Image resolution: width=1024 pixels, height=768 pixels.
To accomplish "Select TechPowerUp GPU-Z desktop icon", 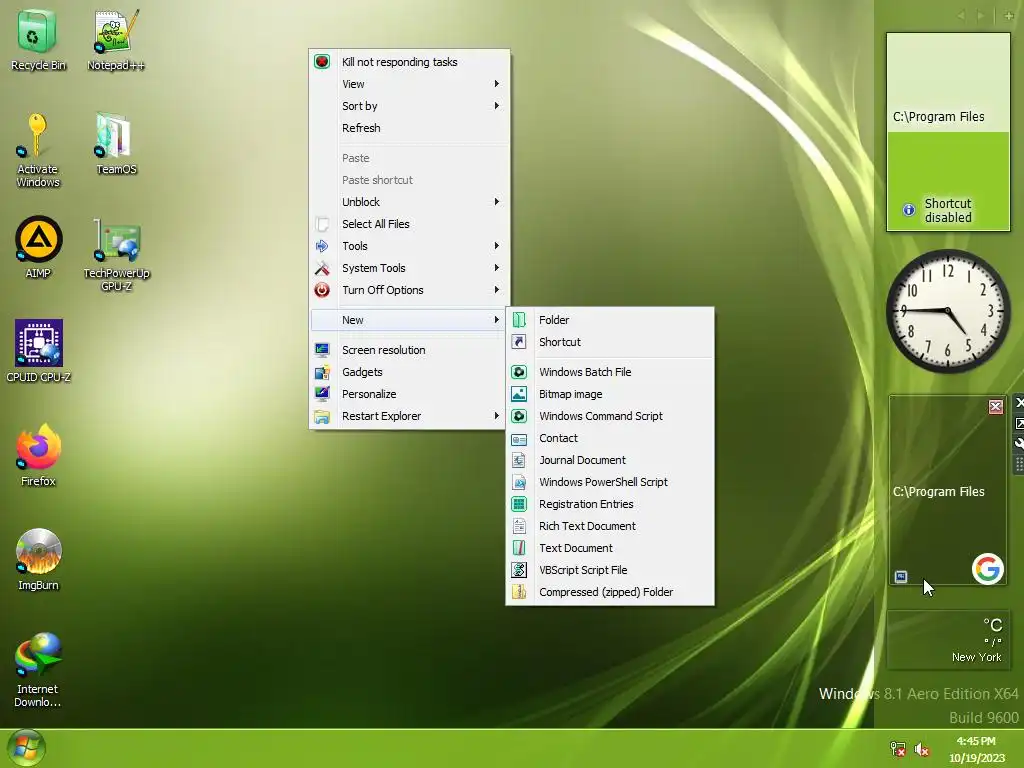I will point(116,255).
